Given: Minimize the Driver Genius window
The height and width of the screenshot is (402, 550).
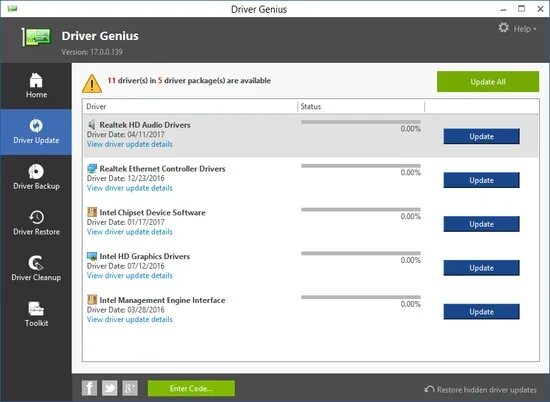Looking at the screenshot, I should (x=503, y=10).
